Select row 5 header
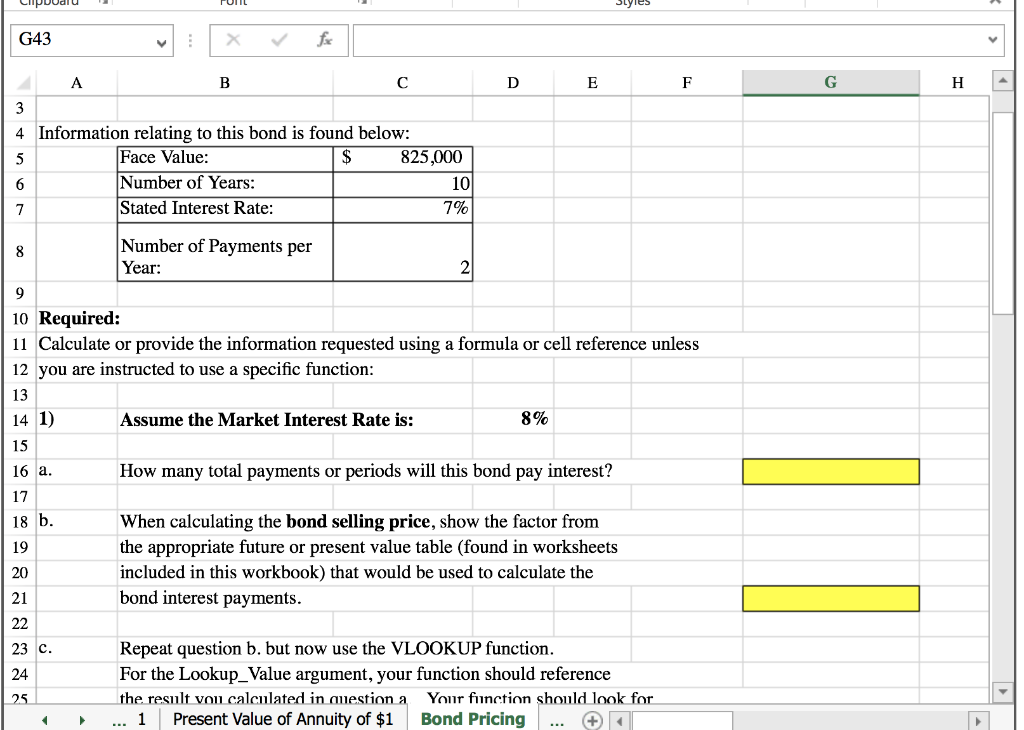1024x730 pixels. 20,159
